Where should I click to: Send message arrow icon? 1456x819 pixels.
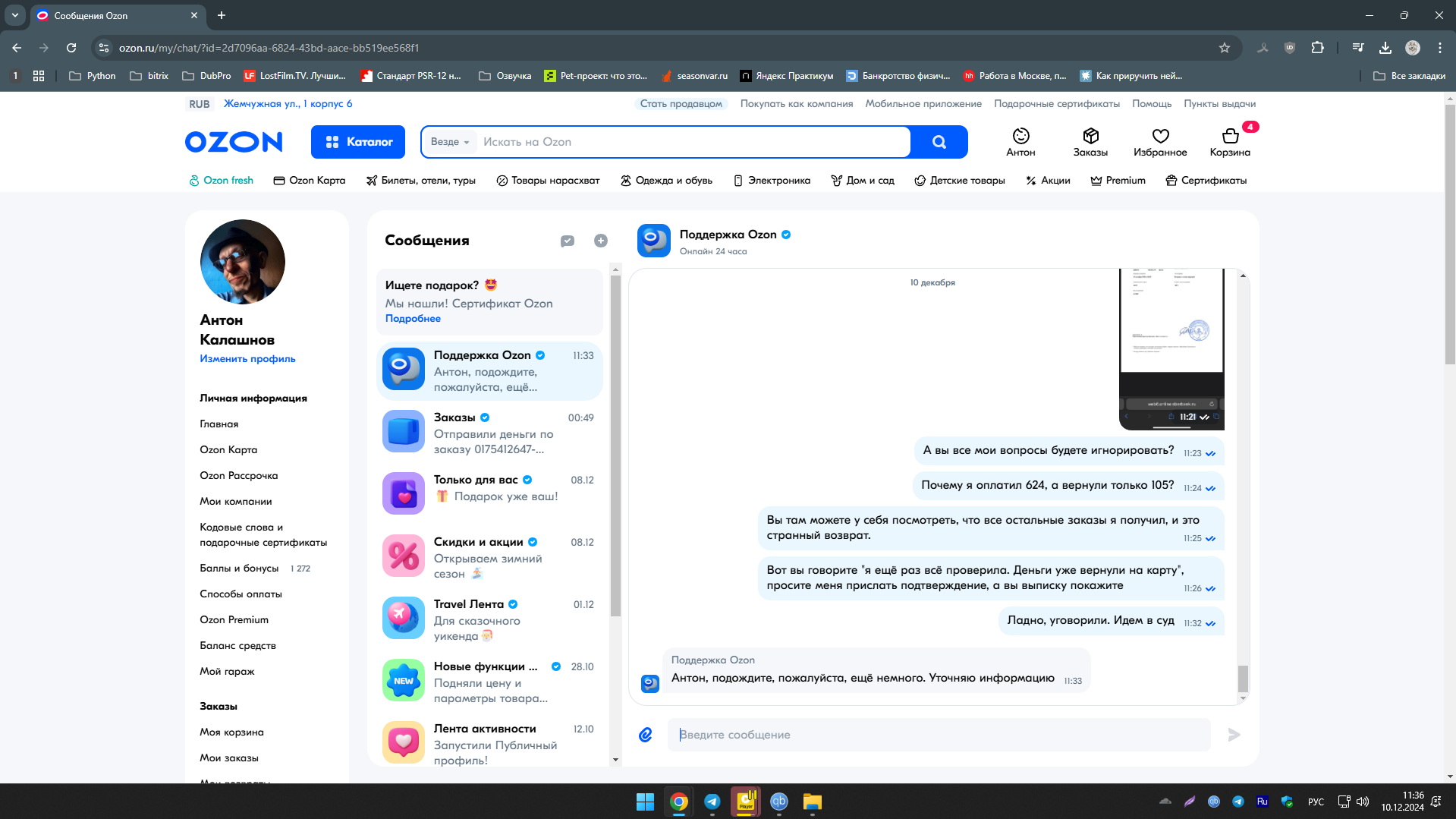click(x=1234, y=734)
